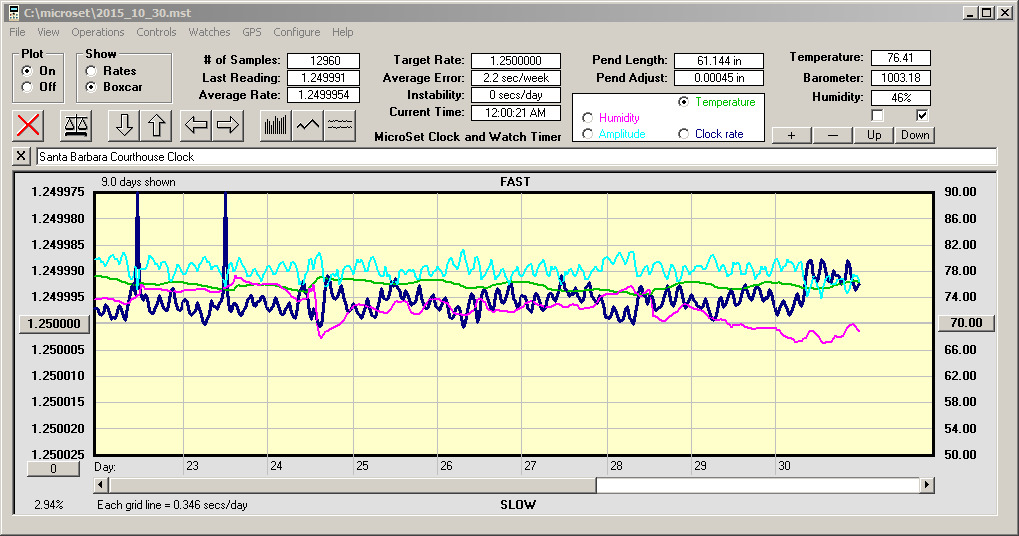Click the # of Samples field

click(x=324, y=60)
